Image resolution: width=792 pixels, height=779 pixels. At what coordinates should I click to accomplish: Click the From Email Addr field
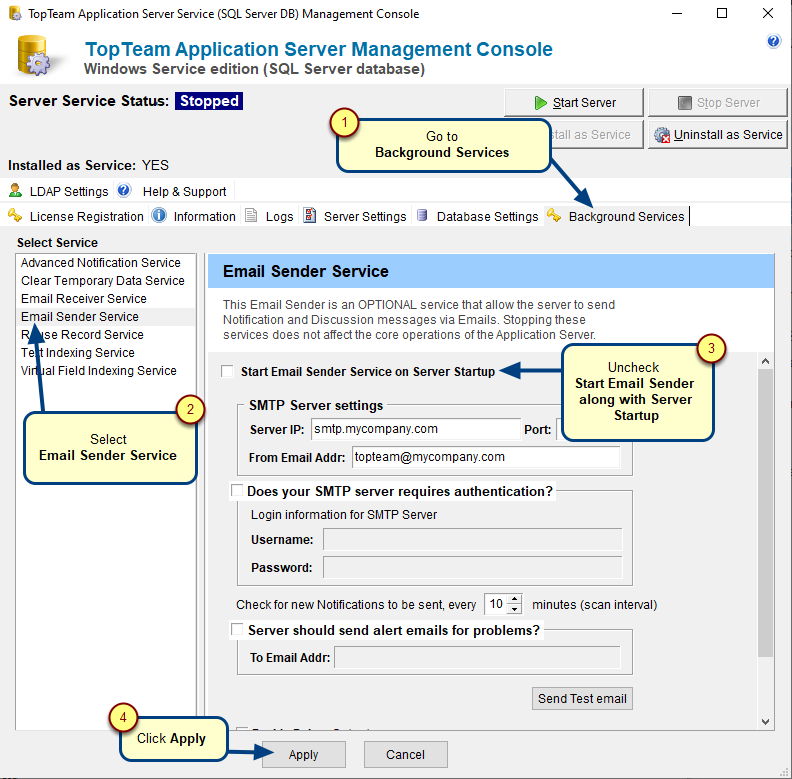486,457
